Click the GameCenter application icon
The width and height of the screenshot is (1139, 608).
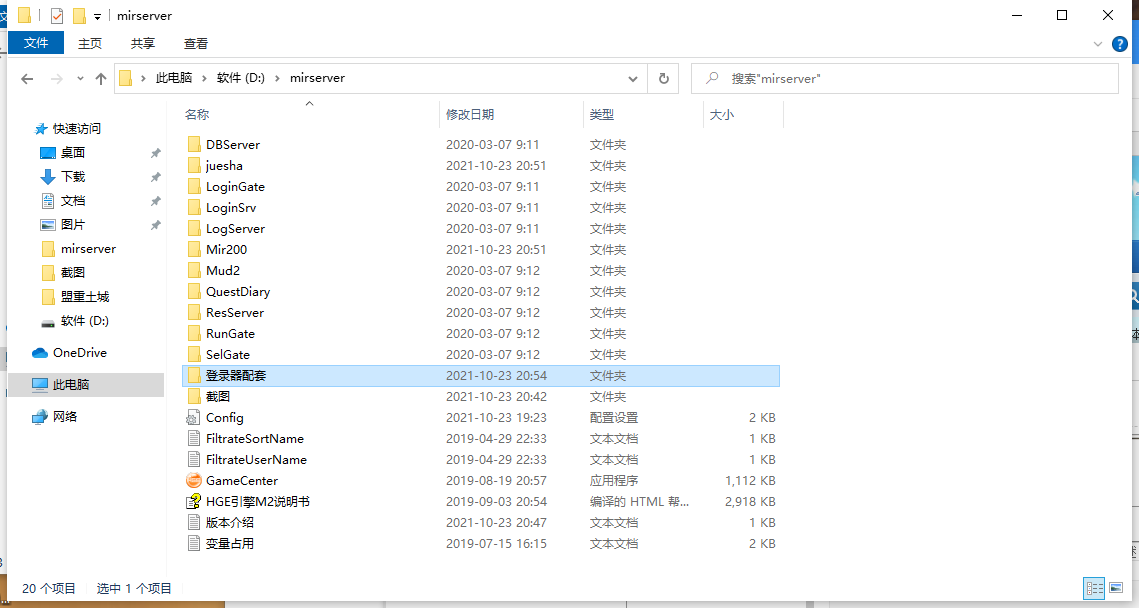pyautogui.click(x=194, y=481)
